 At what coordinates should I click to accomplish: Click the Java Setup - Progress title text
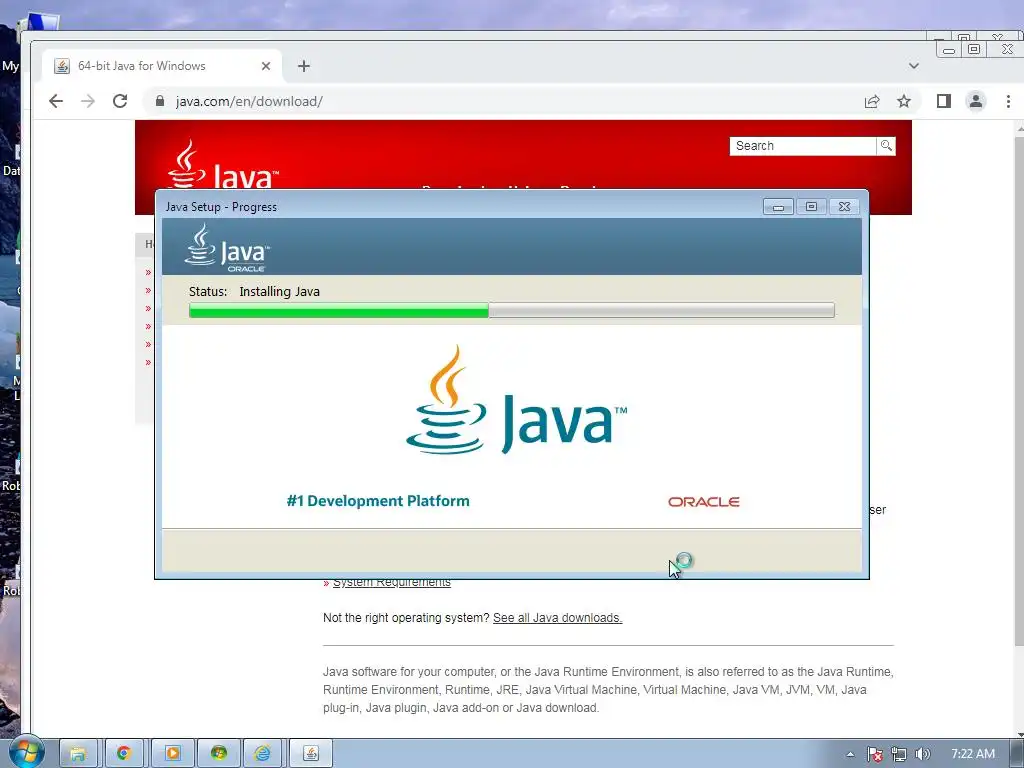[221, 207]
